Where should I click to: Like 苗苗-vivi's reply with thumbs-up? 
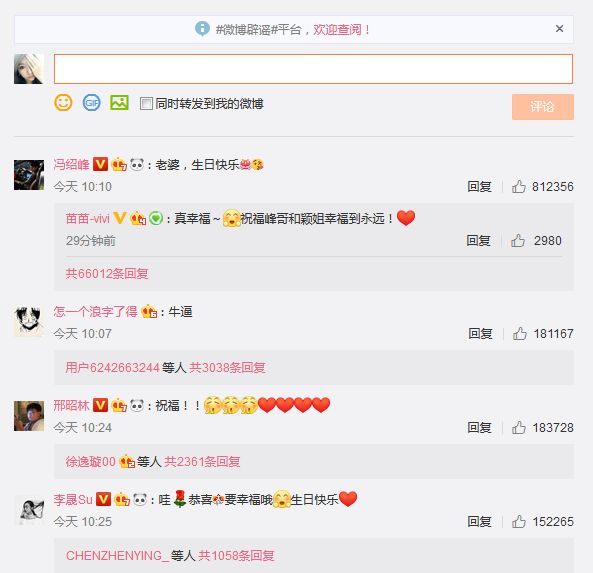click(x=518, y=241)
